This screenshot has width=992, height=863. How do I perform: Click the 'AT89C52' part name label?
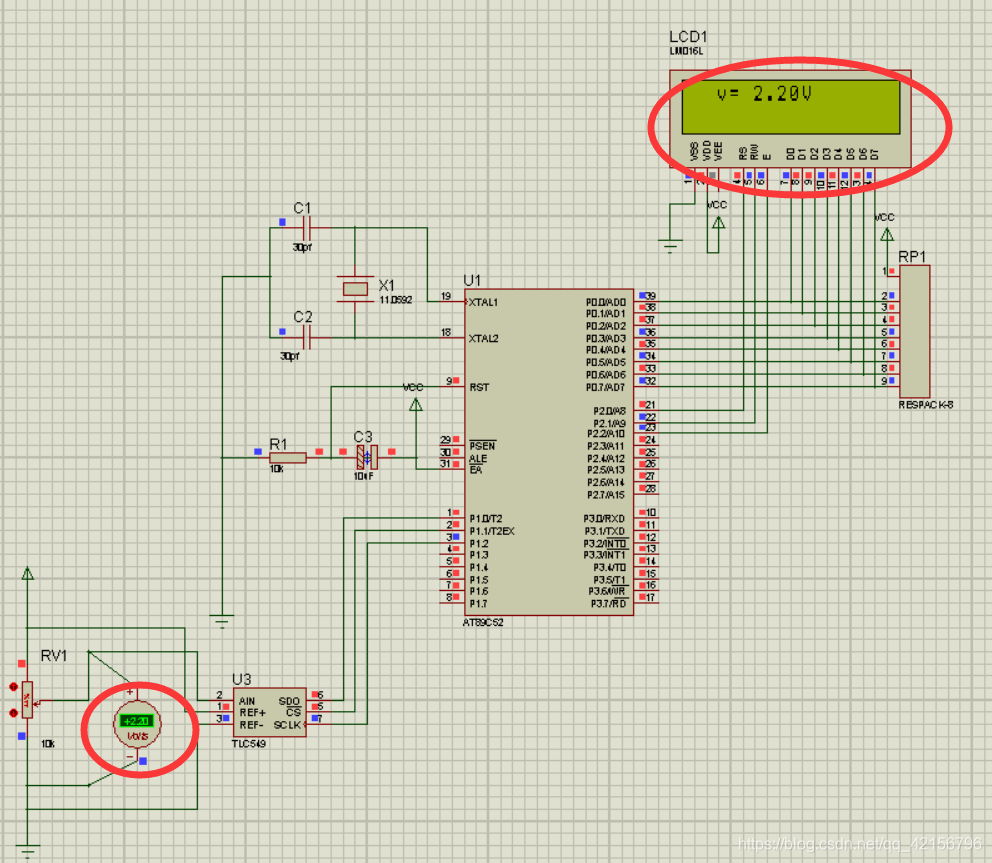click(483, 623)
